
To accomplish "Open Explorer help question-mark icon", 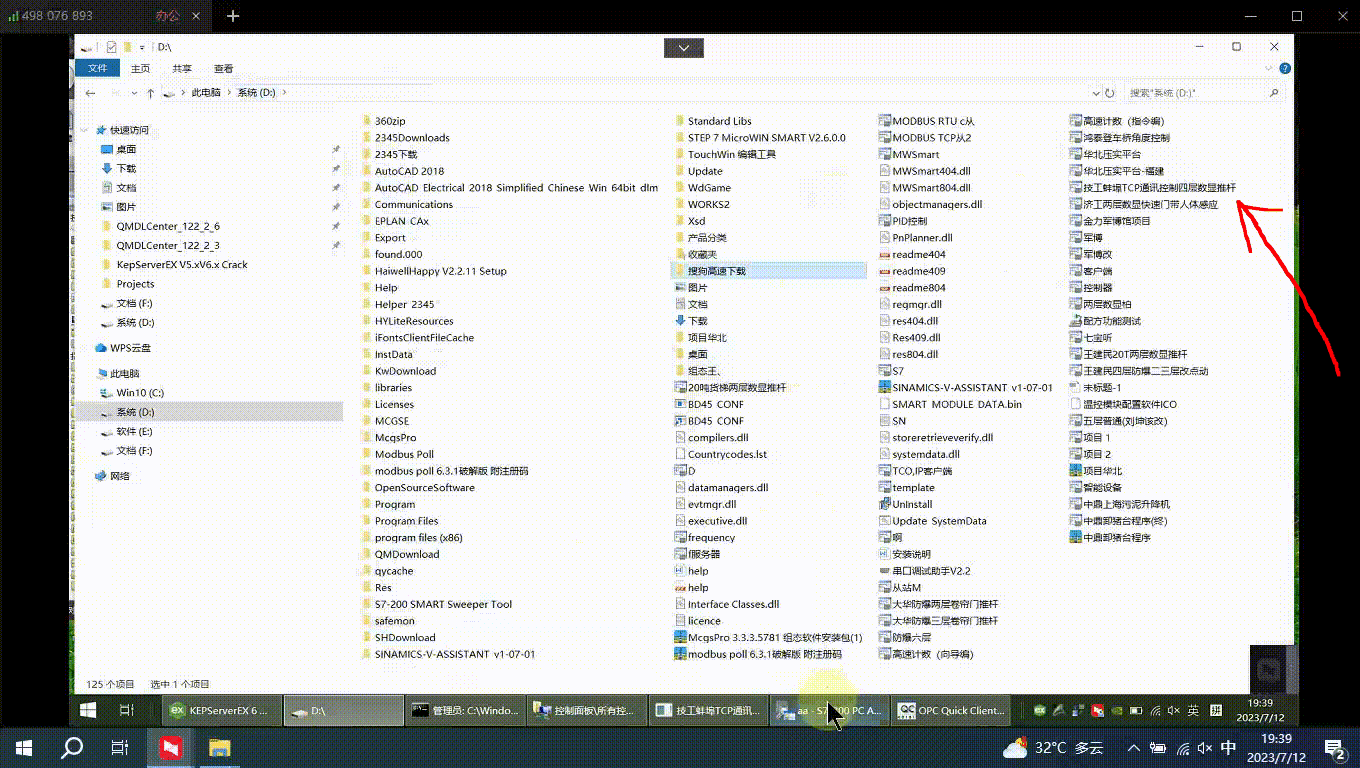I will click(1285, 68).
